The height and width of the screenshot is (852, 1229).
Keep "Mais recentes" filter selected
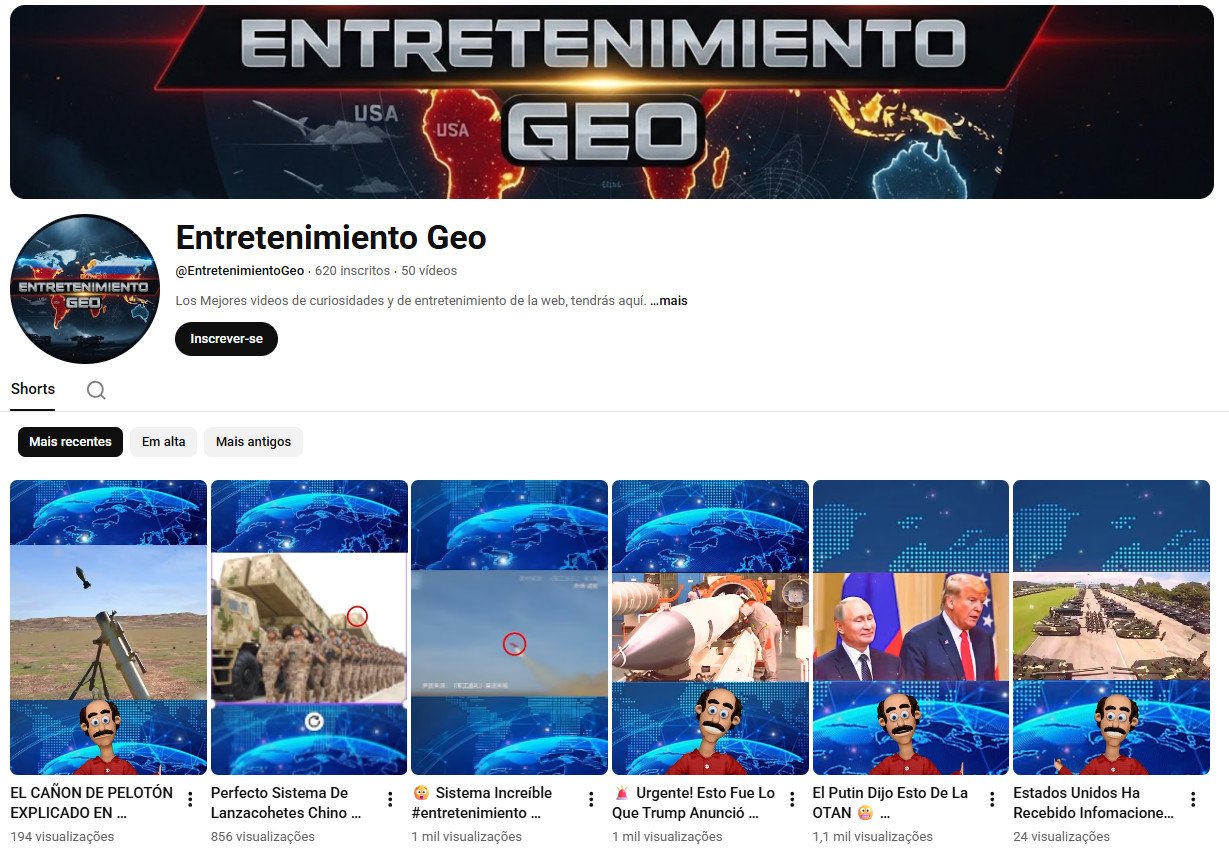(x=70, y=441)
